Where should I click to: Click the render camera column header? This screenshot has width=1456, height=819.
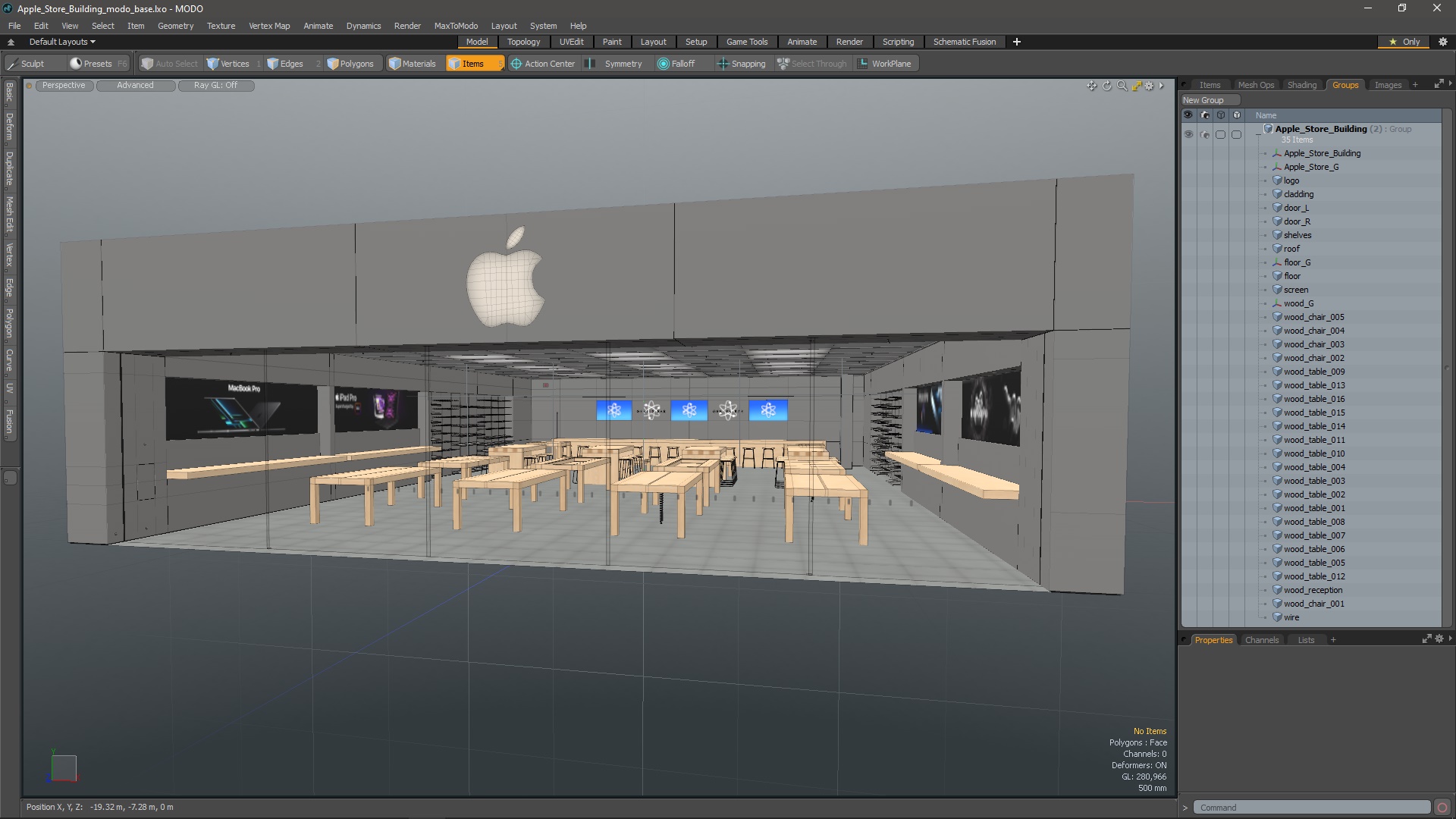1205,115
